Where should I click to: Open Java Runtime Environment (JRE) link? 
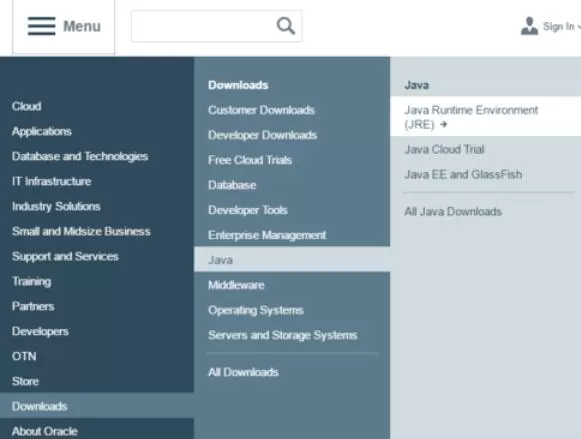coord(485,116)
